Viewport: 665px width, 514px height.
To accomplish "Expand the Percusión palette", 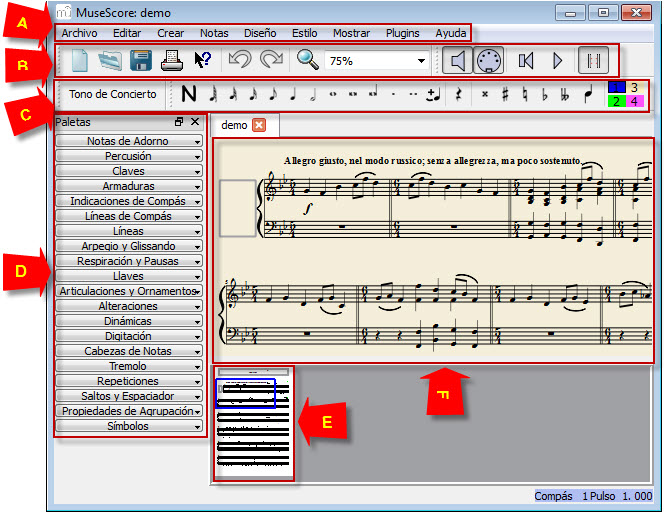I will click(x=129, y=156).
